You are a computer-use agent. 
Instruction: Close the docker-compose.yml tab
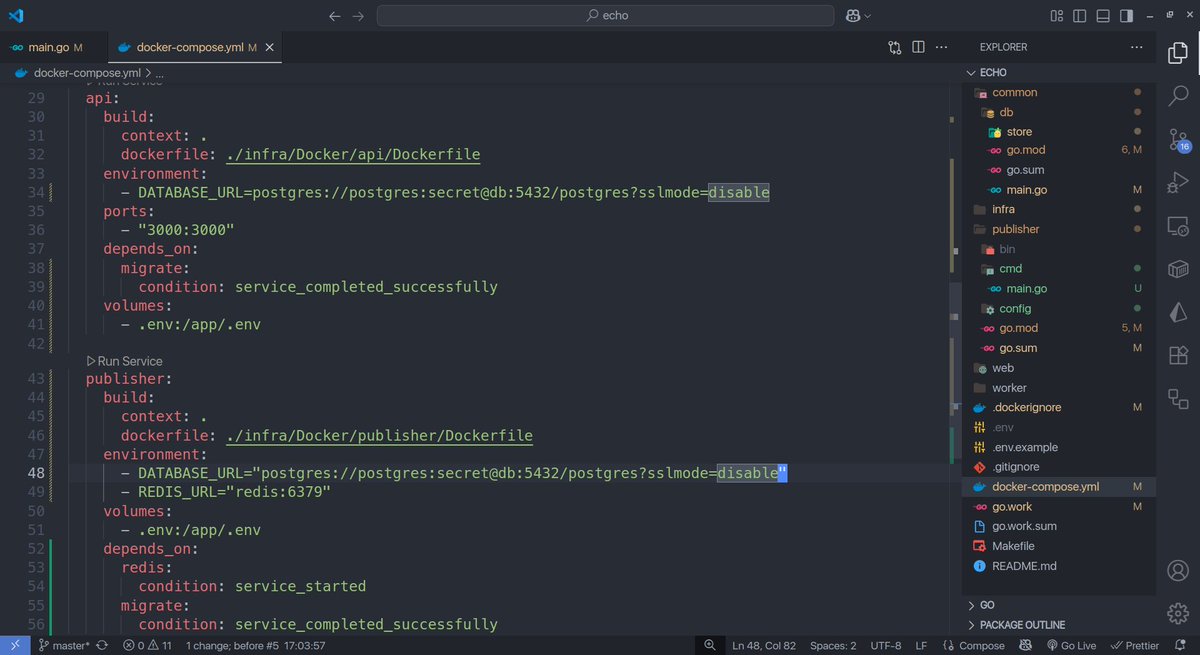[x=271, y=47]
